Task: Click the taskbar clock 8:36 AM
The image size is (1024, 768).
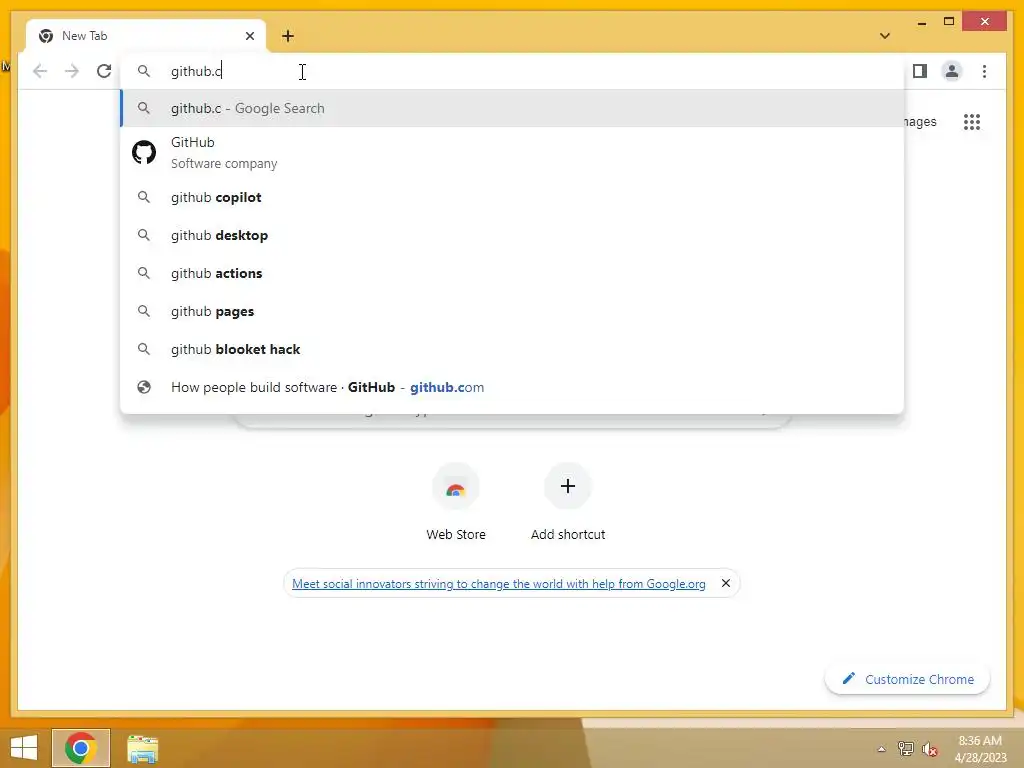Action: point(980,749)
